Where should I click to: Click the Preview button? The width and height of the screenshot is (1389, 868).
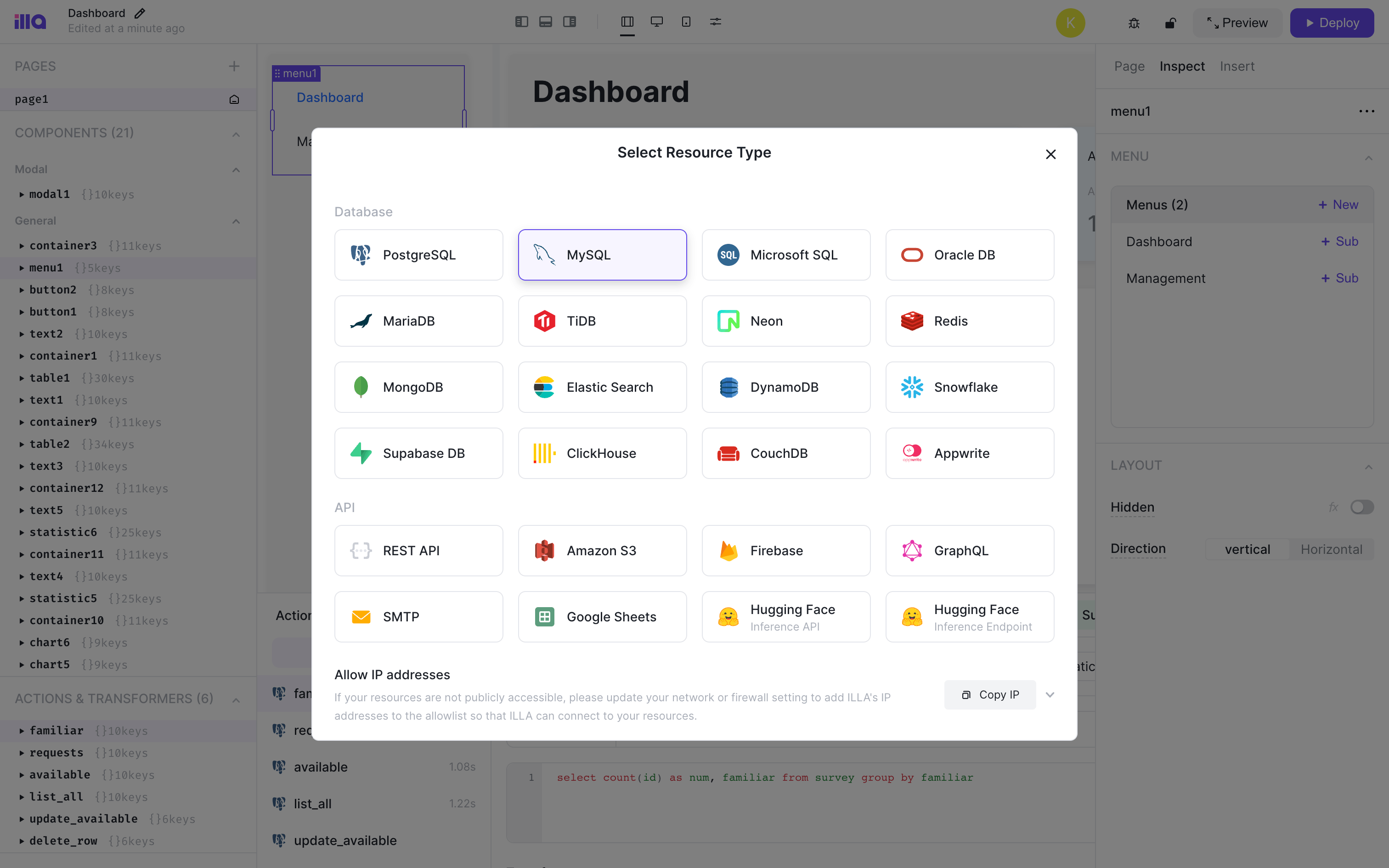1237,23
